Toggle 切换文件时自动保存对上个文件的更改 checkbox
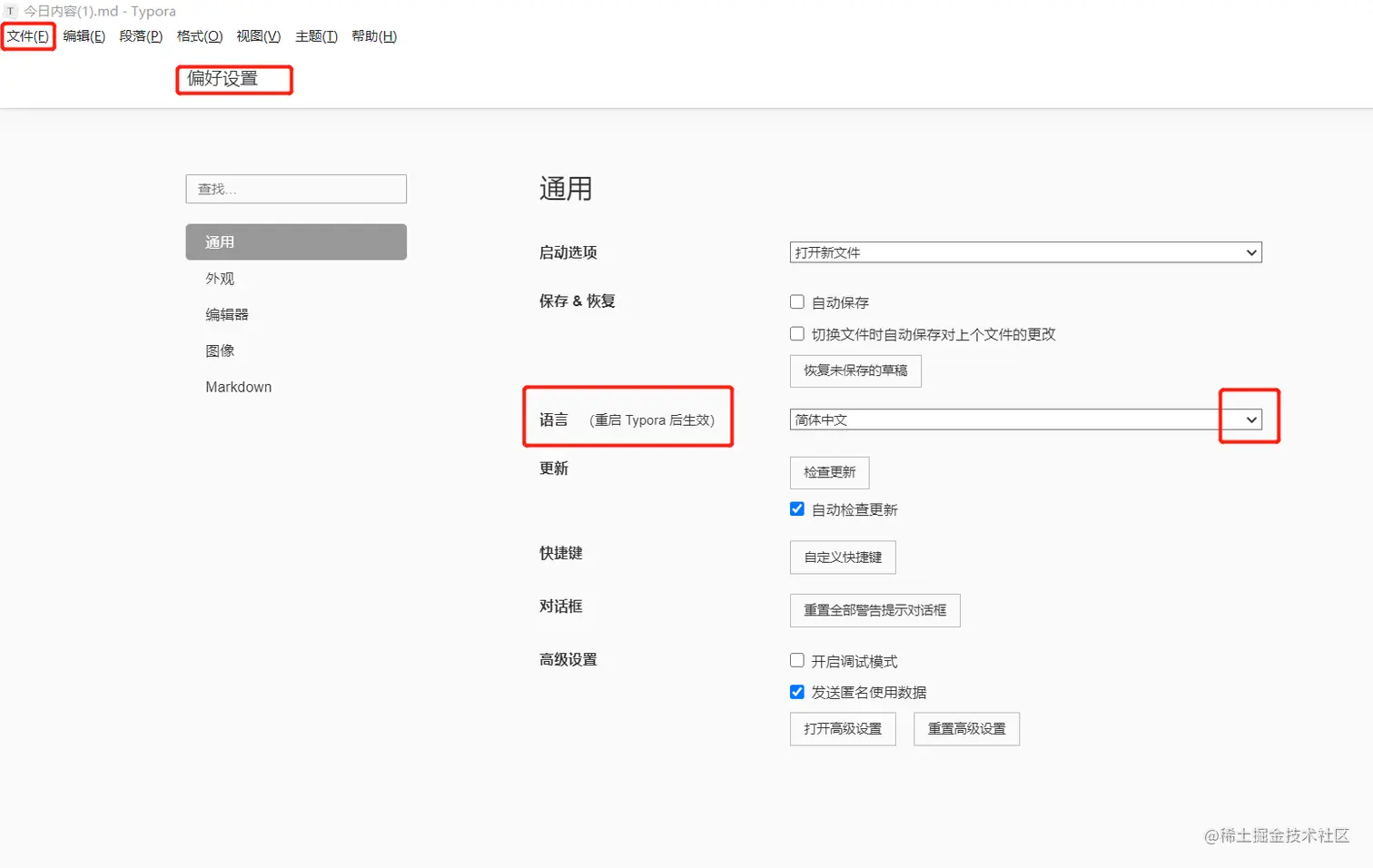This screenshot has height=868, width=1373. point(797,334)
